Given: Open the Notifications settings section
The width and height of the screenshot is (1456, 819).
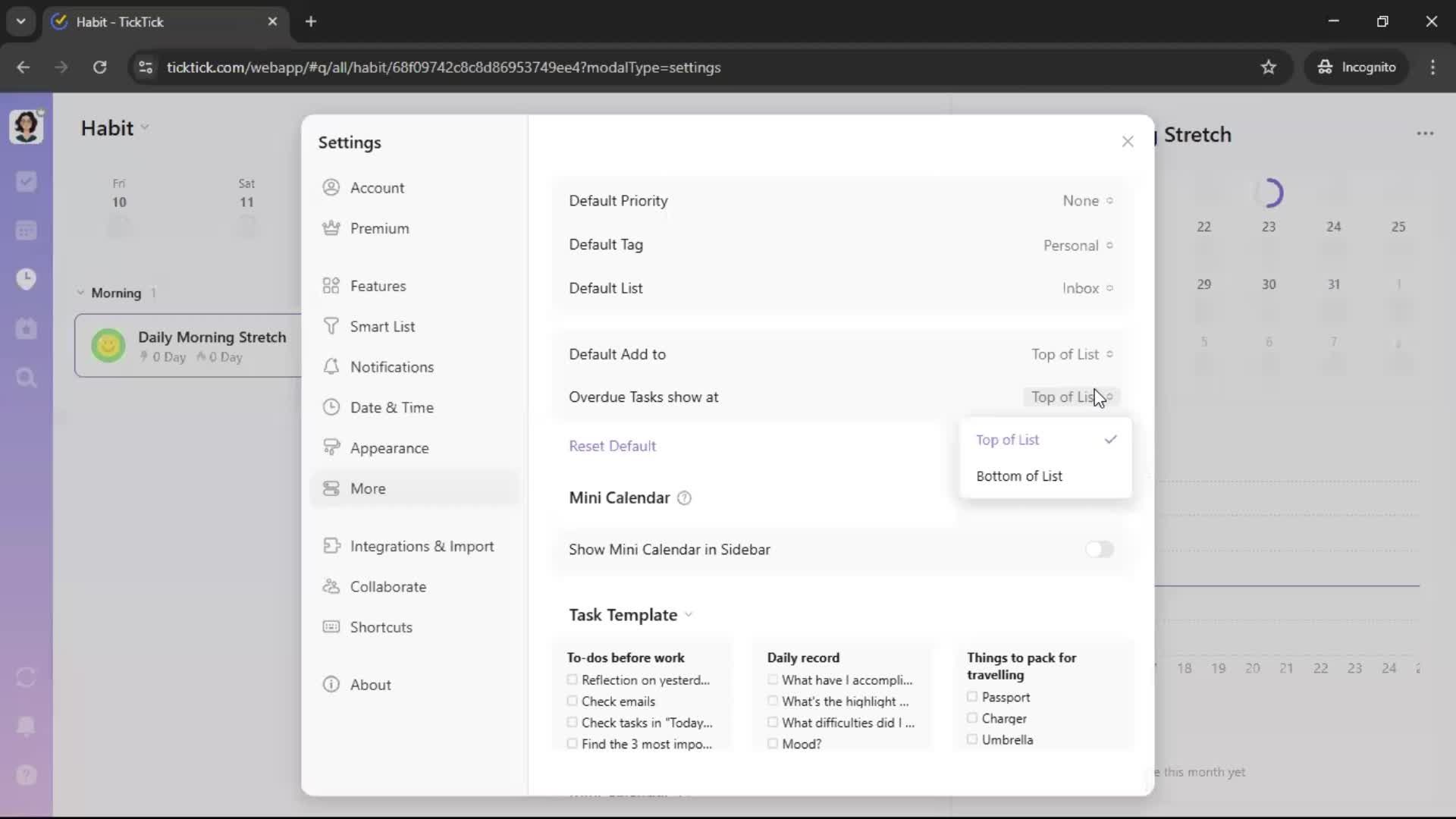Looking at the screenshot, I should pyautogui.click(x=392, y=367).
